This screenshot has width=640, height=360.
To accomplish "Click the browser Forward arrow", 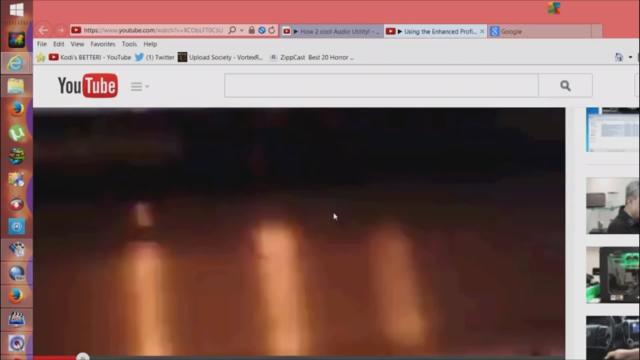I will [60, 30].
